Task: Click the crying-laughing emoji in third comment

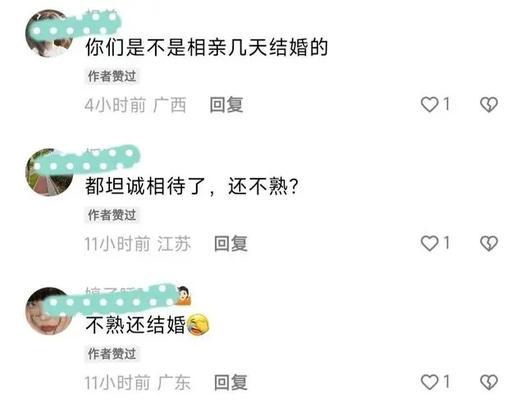Action: pyautogui.click(x=198, y=325)
